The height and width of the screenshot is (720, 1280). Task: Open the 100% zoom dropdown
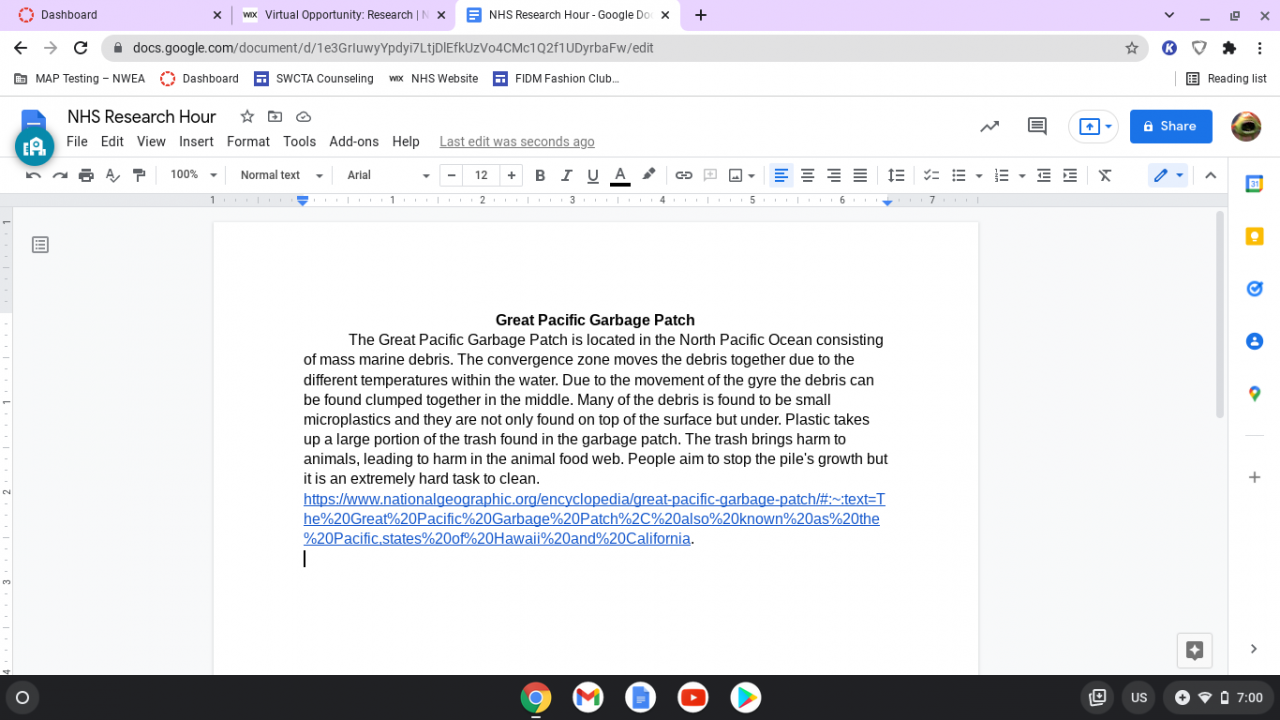coord(193,175)
